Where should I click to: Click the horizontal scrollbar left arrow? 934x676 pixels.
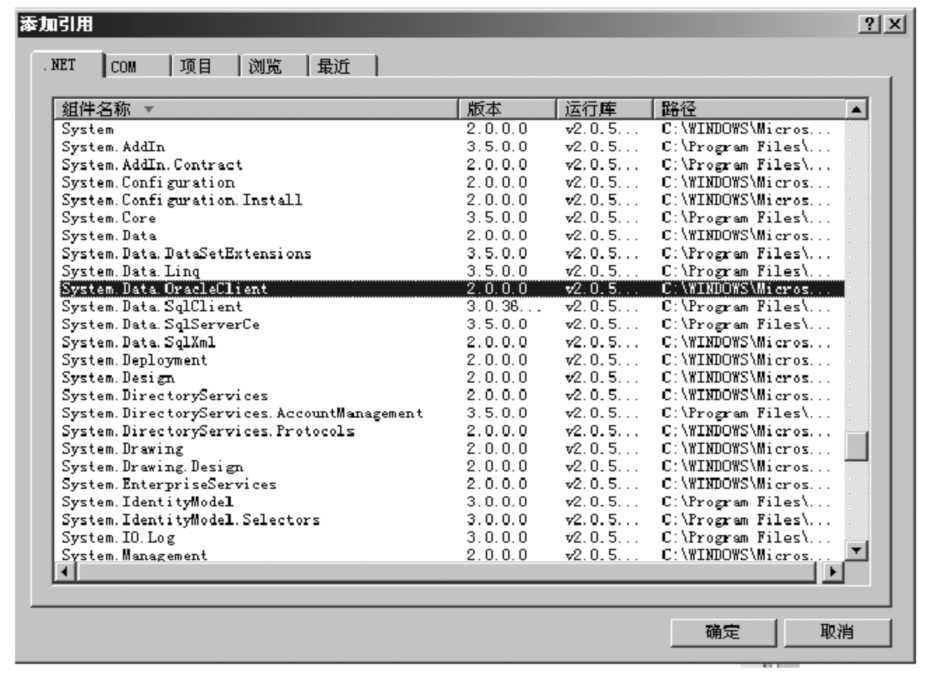coord(64,572)
